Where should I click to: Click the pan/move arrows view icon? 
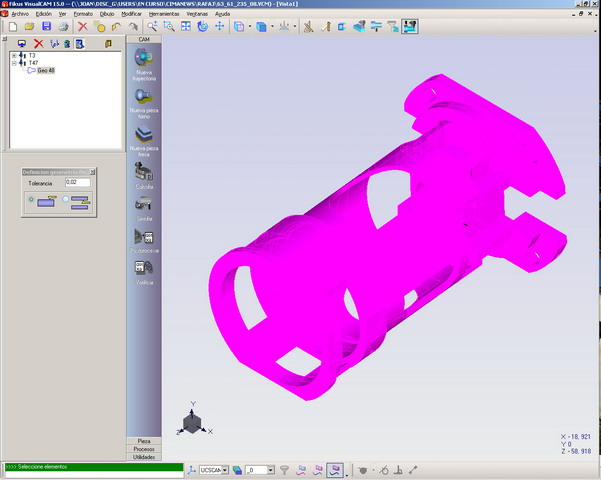(219, 27)
